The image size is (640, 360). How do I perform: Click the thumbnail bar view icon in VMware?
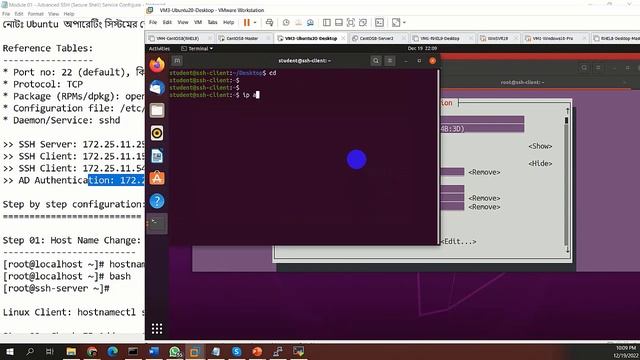pyautogui.click(x=339, y=22)
